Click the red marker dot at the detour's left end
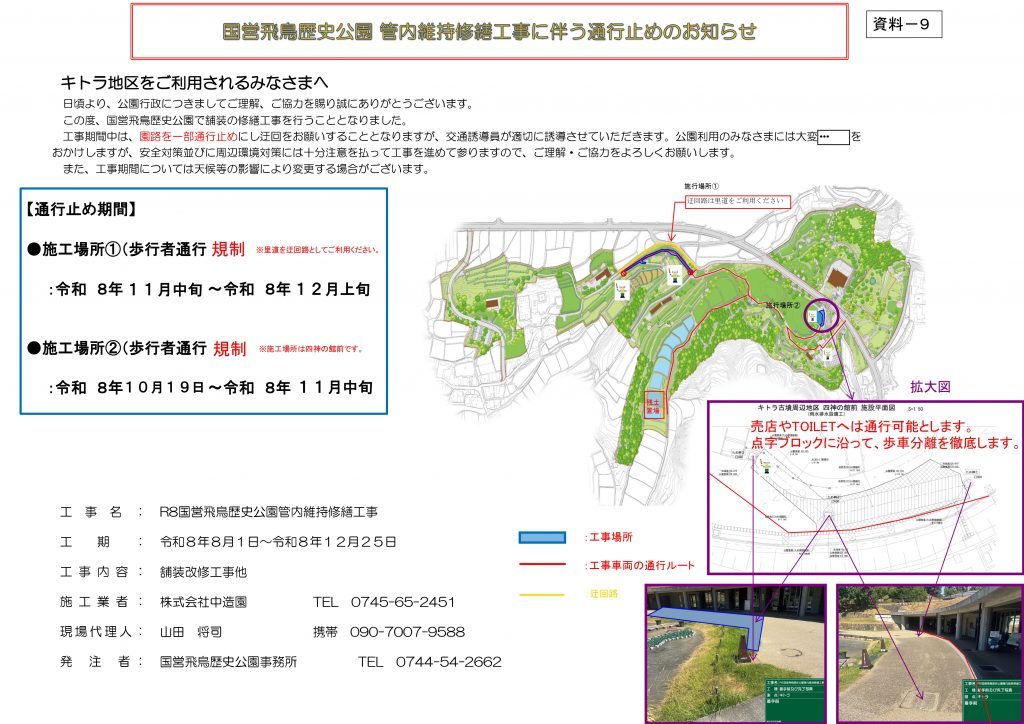 tap(624, 274)
